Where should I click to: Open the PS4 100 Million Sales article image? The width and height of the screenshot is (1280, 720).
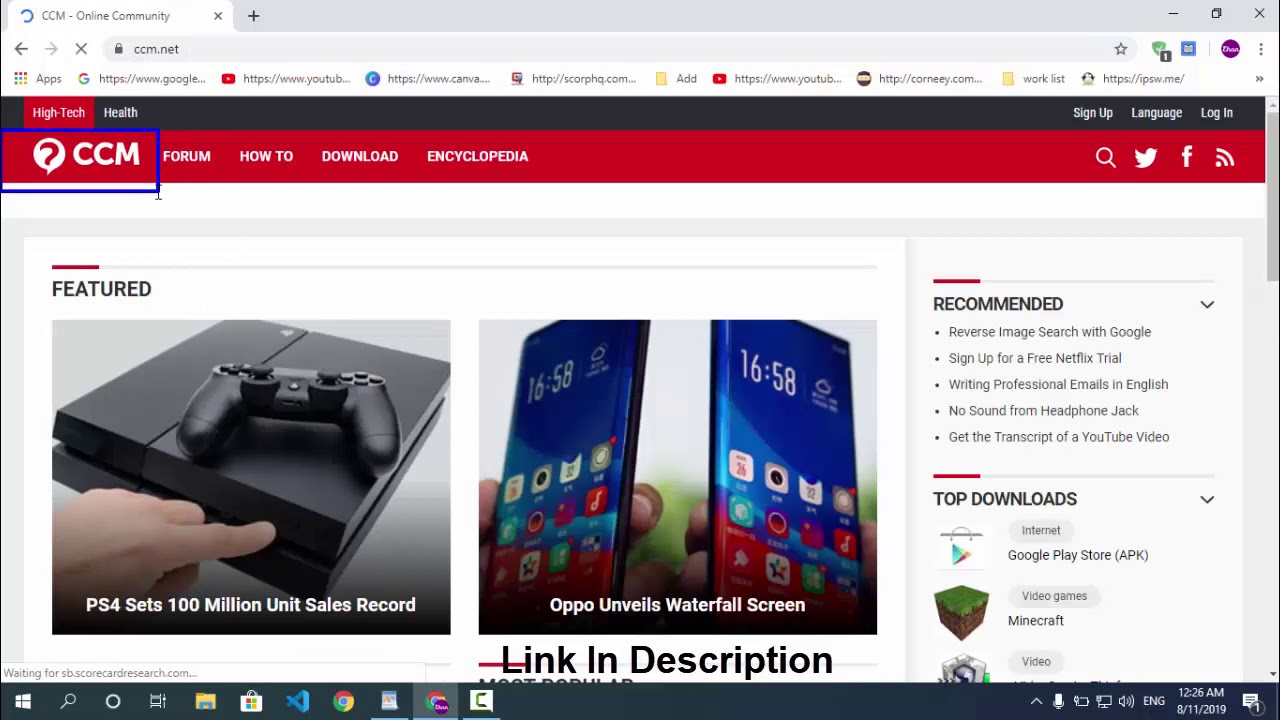point(251,477)
